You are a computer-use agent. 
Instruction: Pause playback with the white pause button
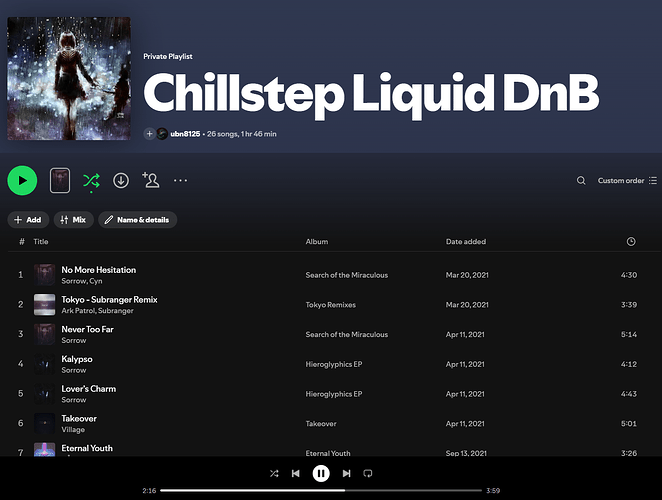[321, 473]
